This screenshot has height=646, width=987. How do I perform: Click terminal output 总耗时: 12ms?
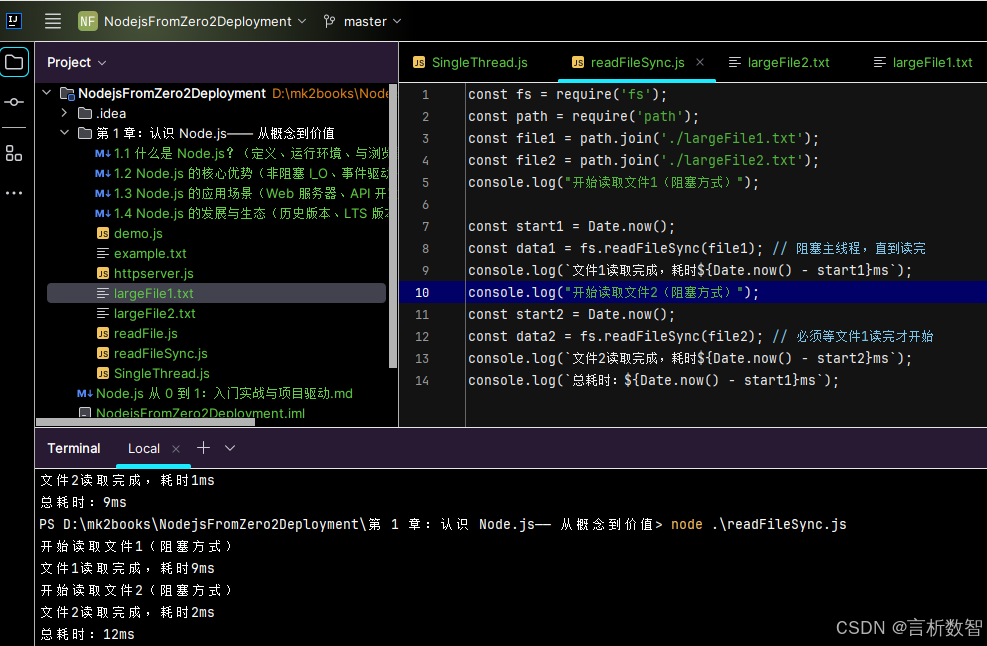[87, 635]
